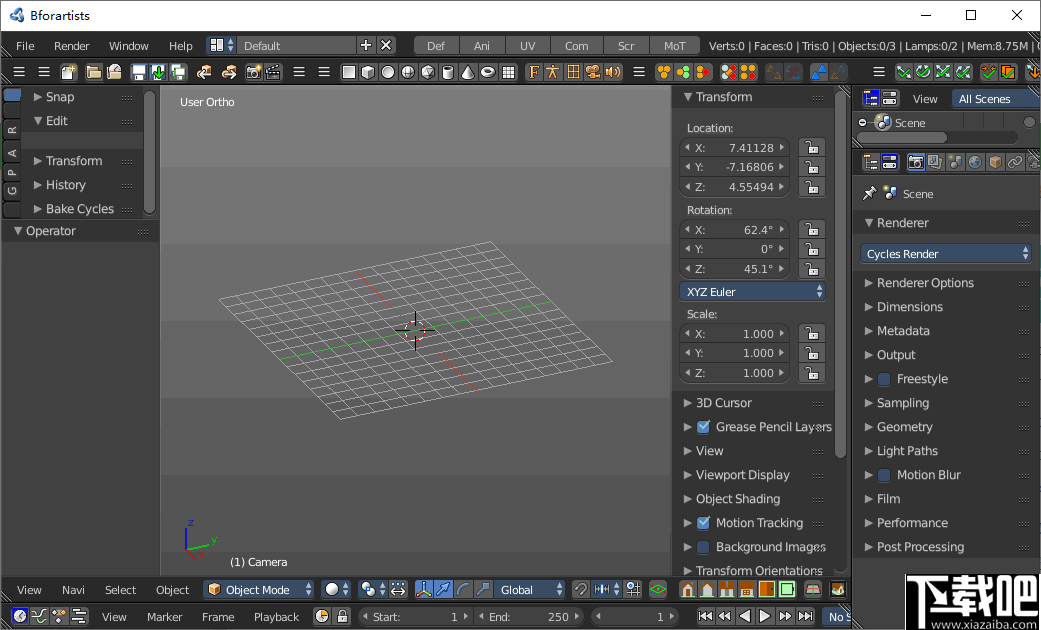Open the Render properties tab with camera icon

coord(916,161)
